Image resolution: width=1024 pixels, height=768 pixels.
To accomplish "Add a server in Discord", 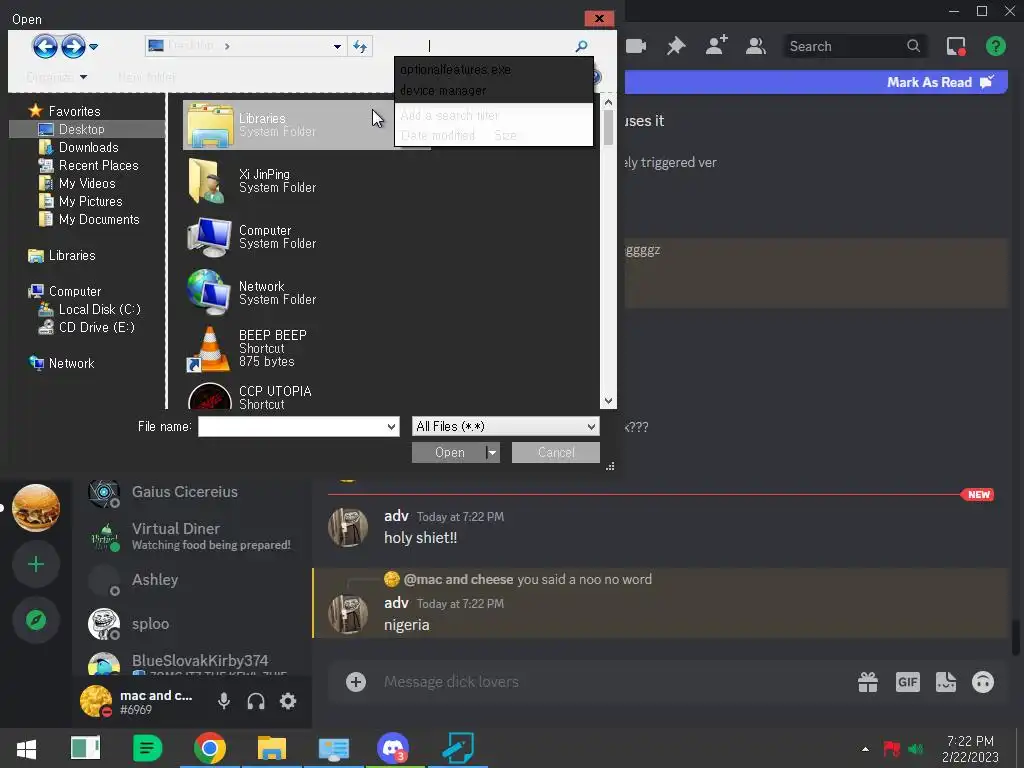I will point(36,564).
